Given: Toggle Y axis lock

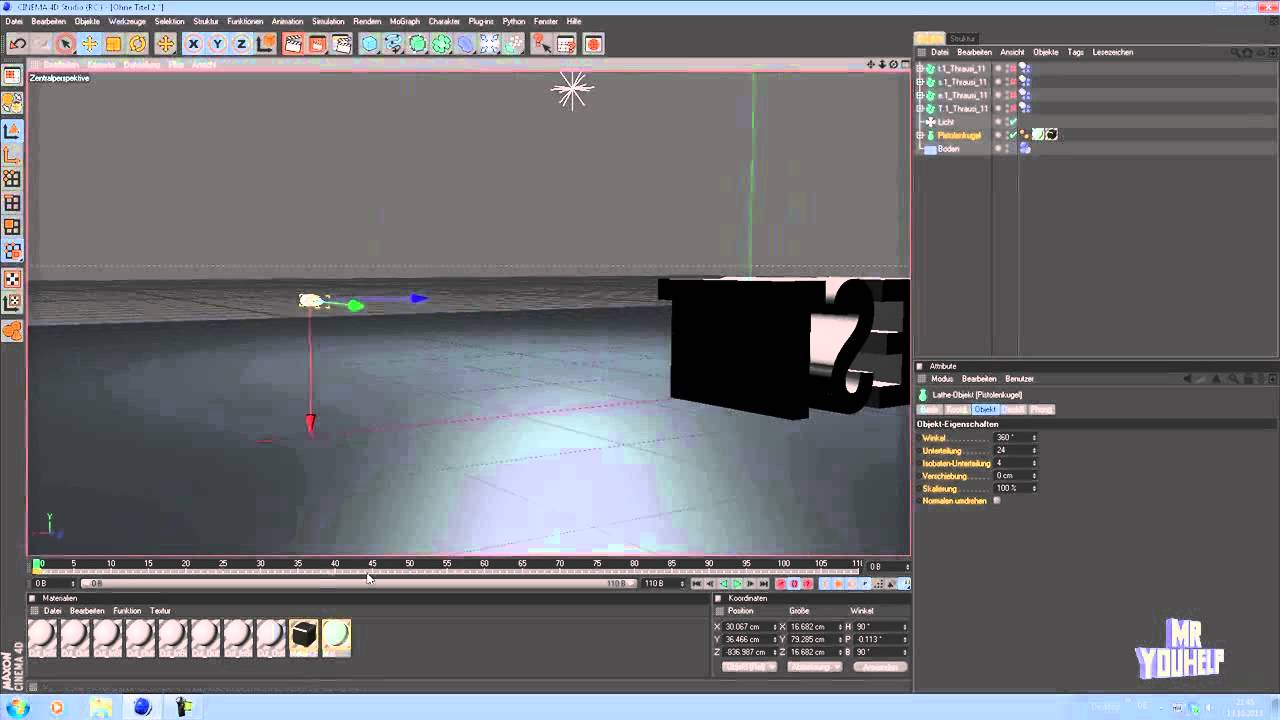Looking at the screenshot, I should 217,44.
